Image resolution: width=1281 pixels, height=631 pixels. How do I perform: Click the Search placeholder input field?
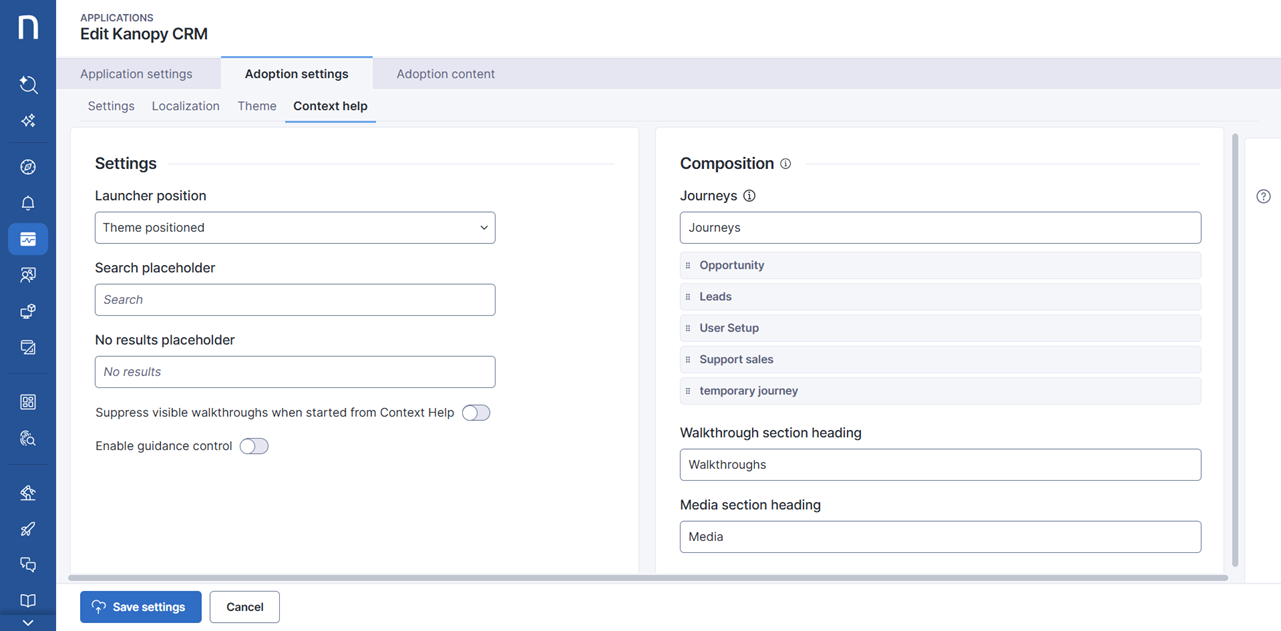click(x=295, y=300)
